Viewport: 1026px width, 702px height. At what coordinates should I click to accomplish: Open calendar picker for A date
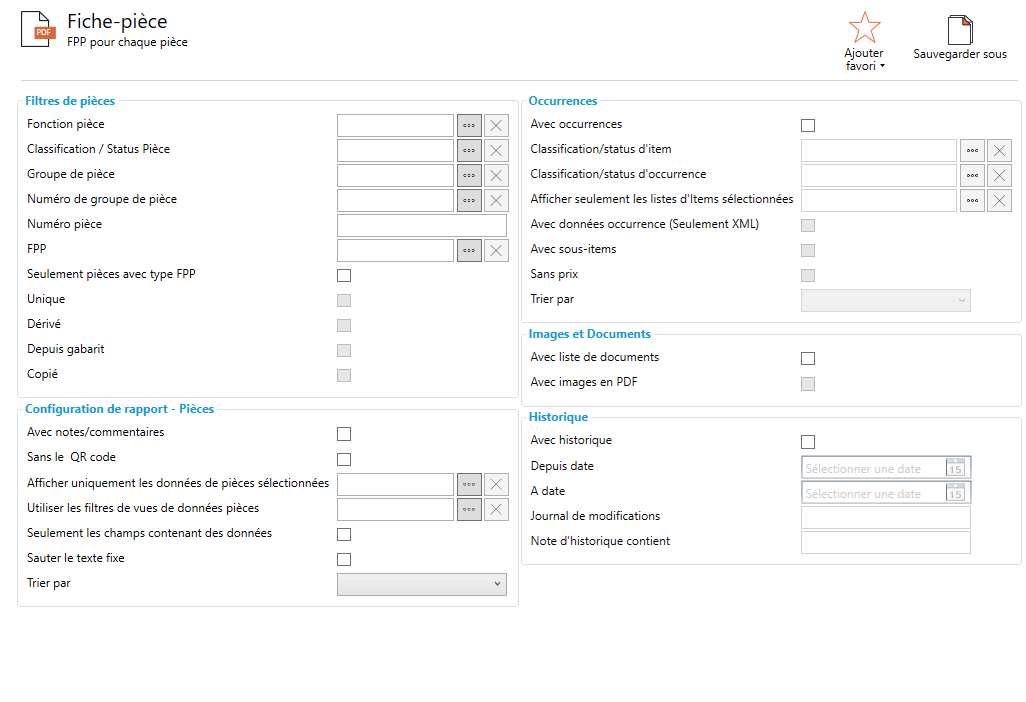coord(955,493)
